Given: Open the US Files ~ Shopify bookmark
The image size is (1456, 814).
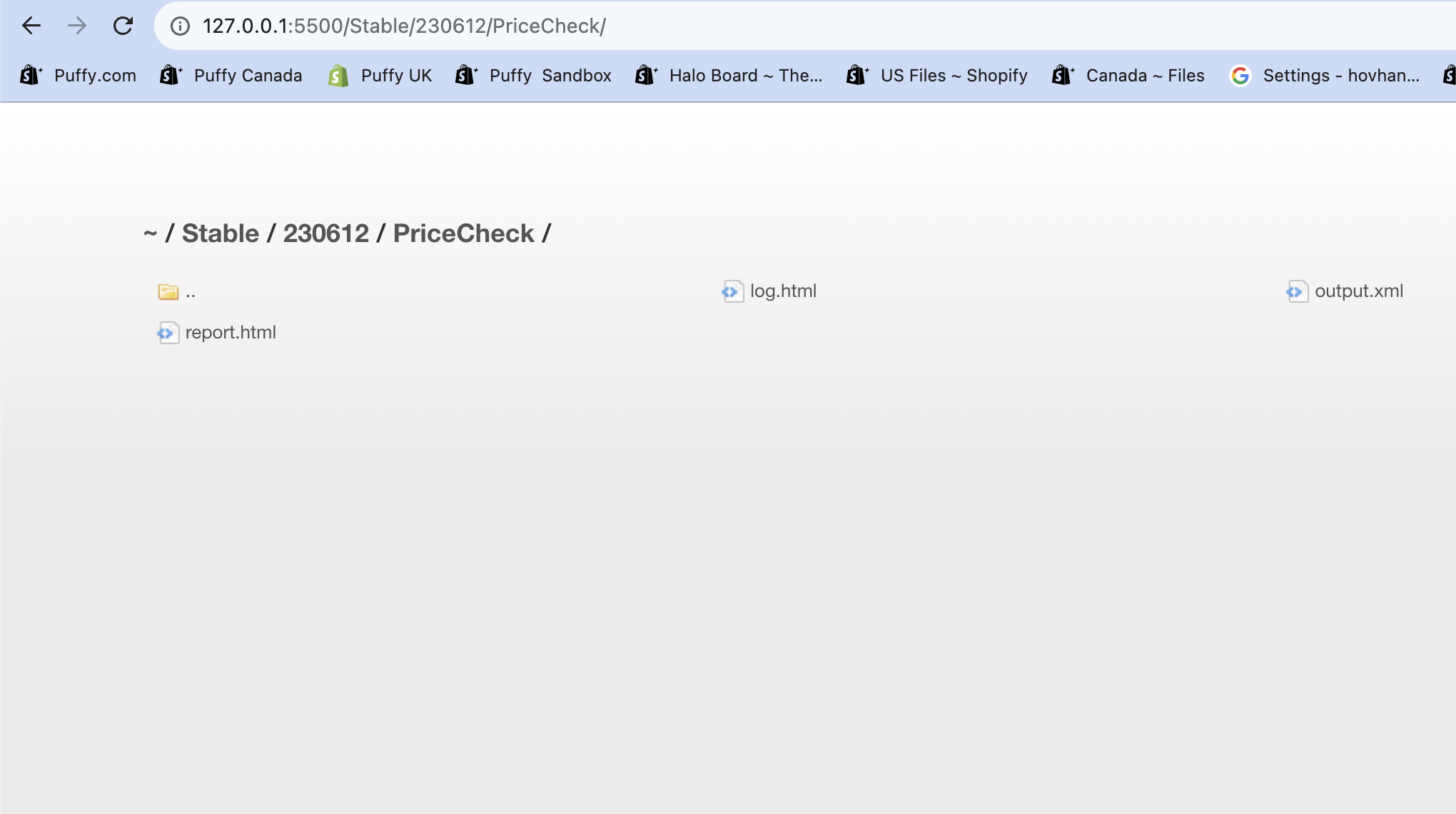Looking at the screenshot, I should [x=937, y=76].
